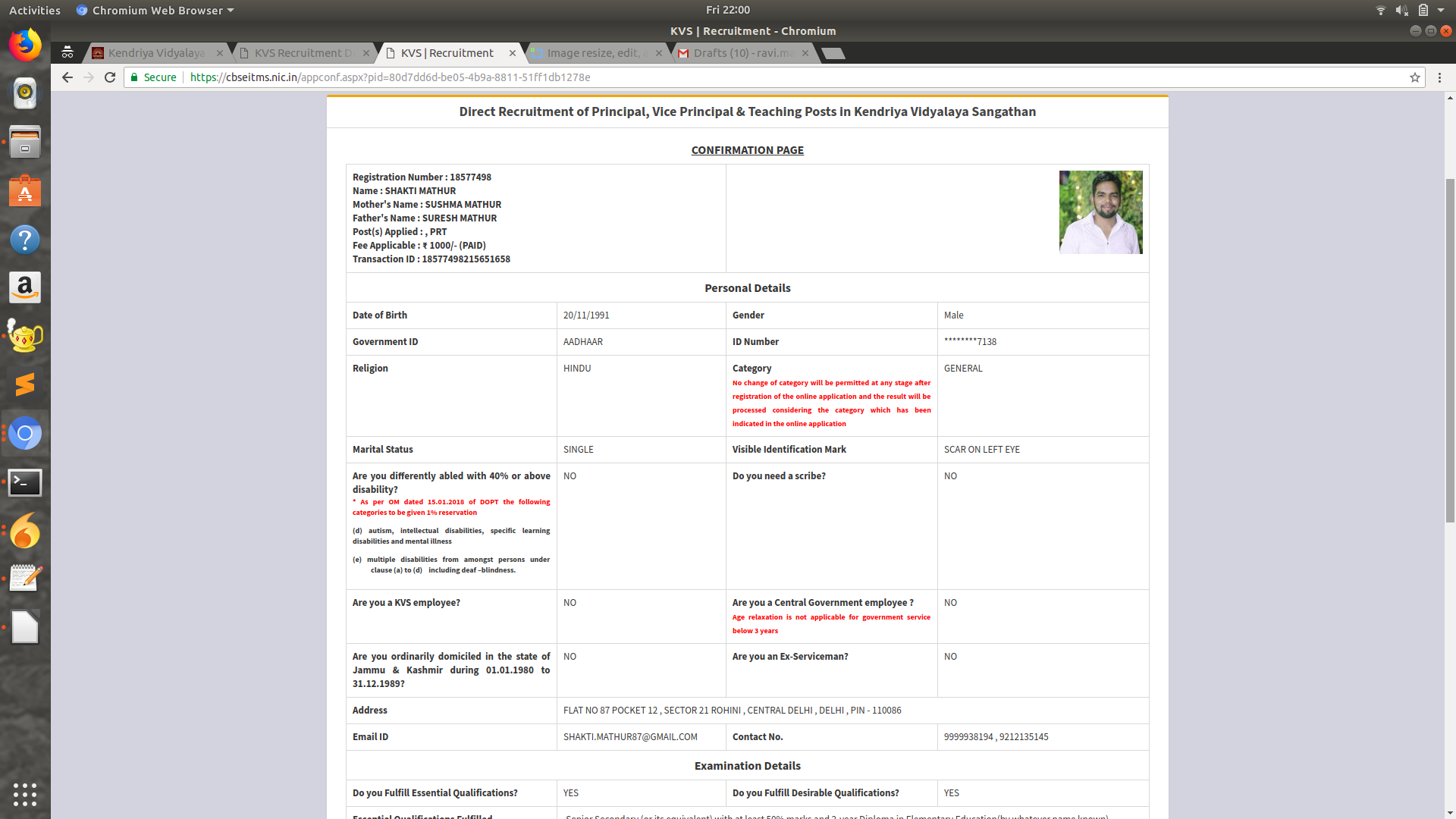Open the orange flame app icon
This screenshot has height=819, width=1456.
click(x=25, y=531)
